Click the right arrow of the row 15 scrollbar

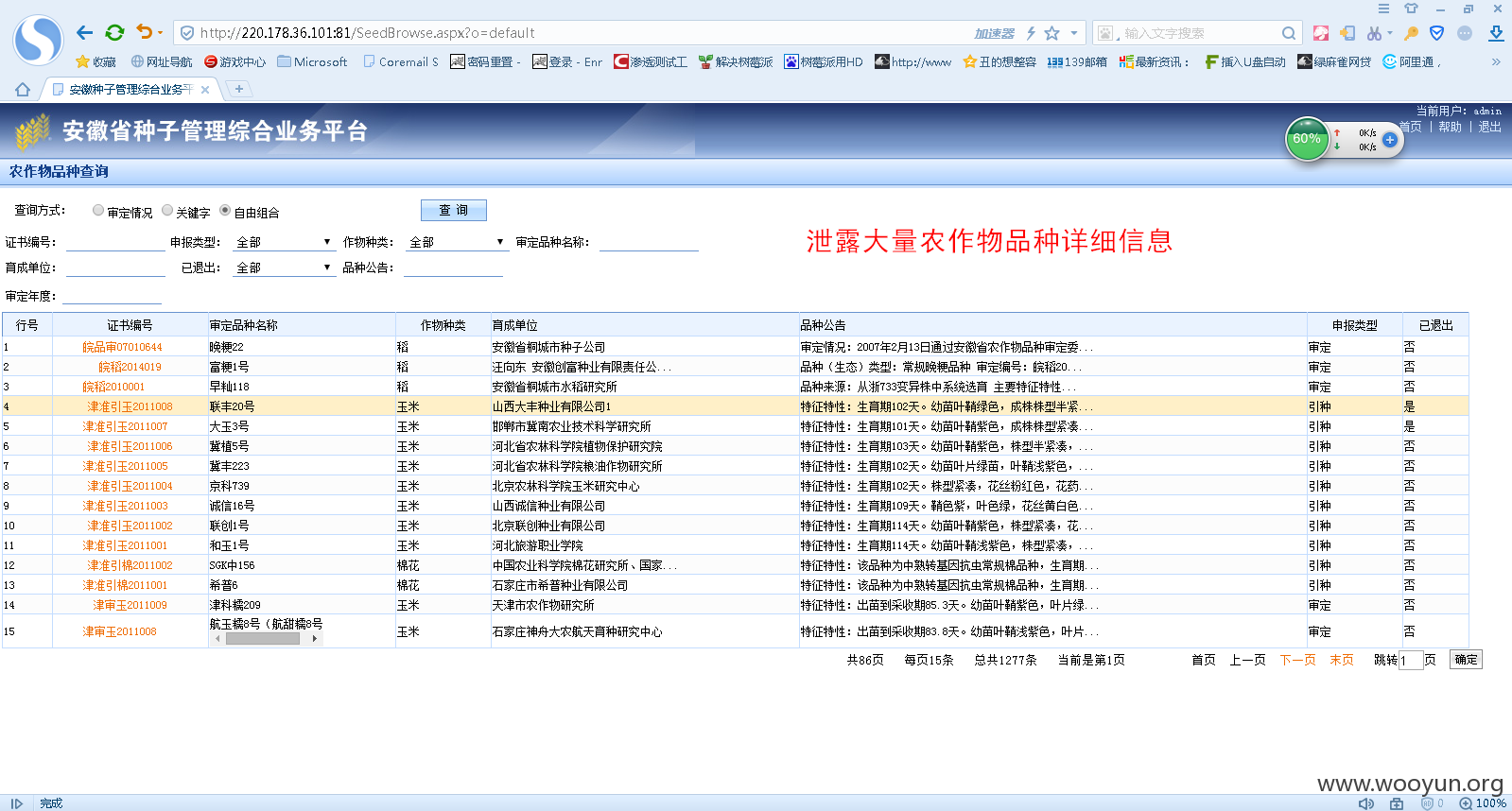pyautogui.click(x=315, y=639)
